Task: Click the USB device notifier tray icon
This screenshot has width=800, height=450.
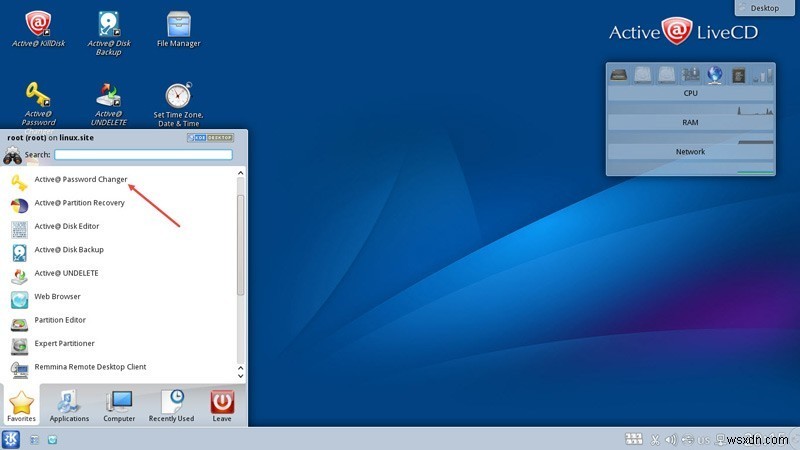Action: pos(687,439)
